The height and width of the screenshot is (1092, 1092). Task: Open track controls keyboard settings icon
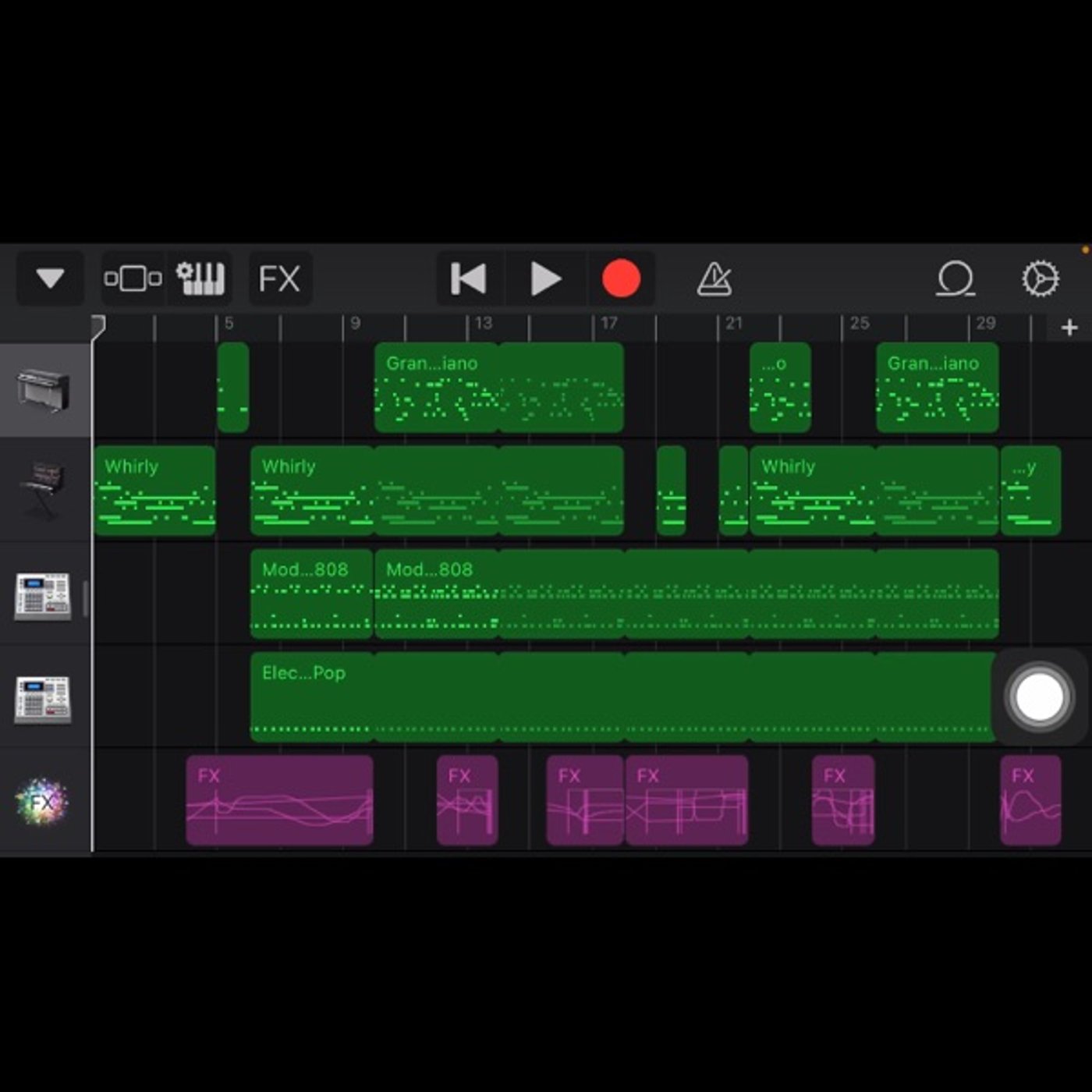click(x=200, y=278)
